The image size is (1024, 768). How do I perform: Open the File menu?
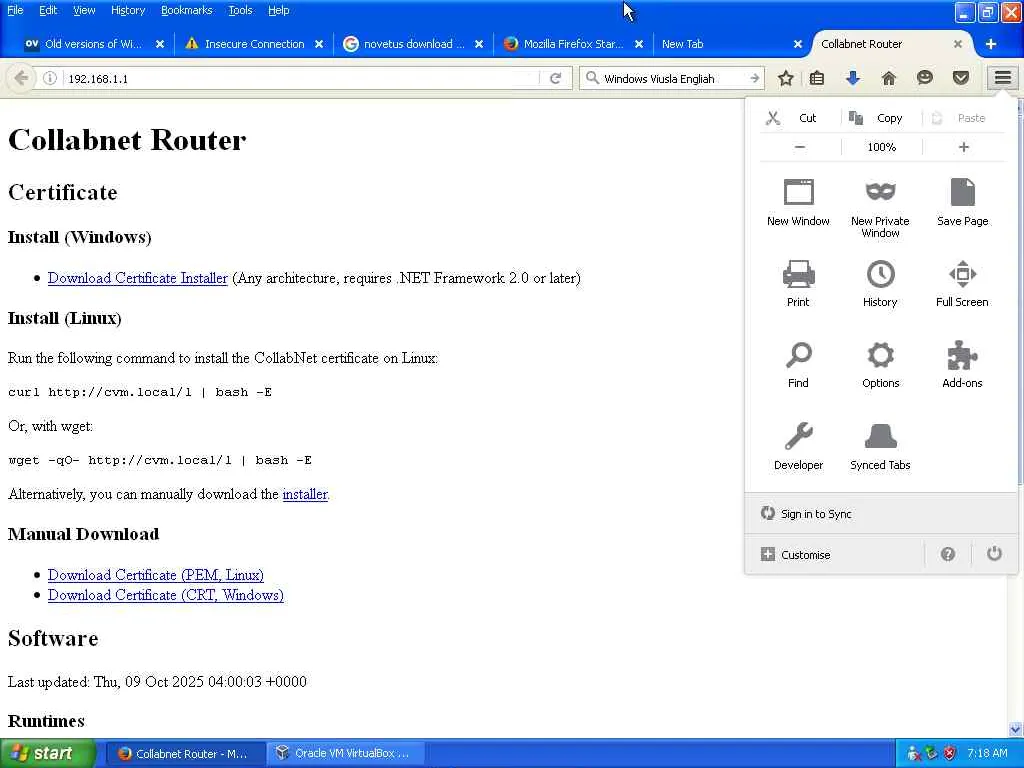15,10
